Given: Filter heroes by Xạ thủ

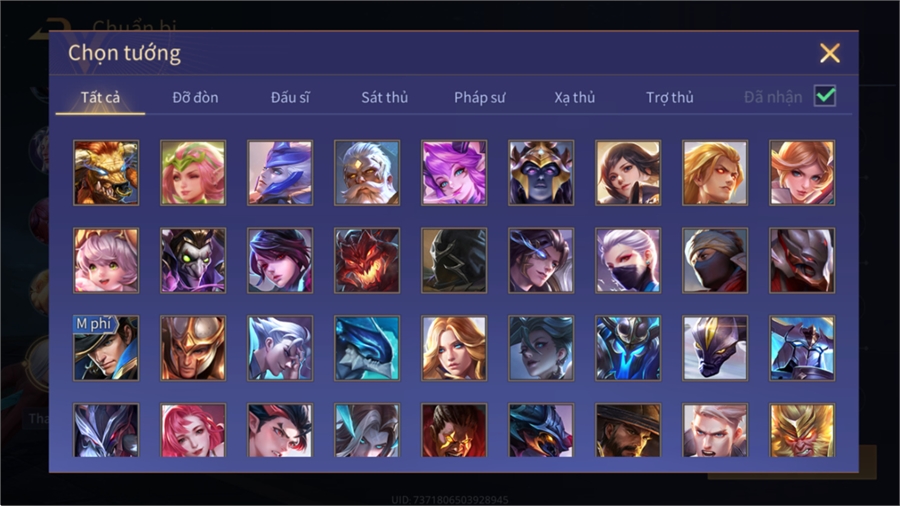Looking at the screenshot, I should click(575, 98).
